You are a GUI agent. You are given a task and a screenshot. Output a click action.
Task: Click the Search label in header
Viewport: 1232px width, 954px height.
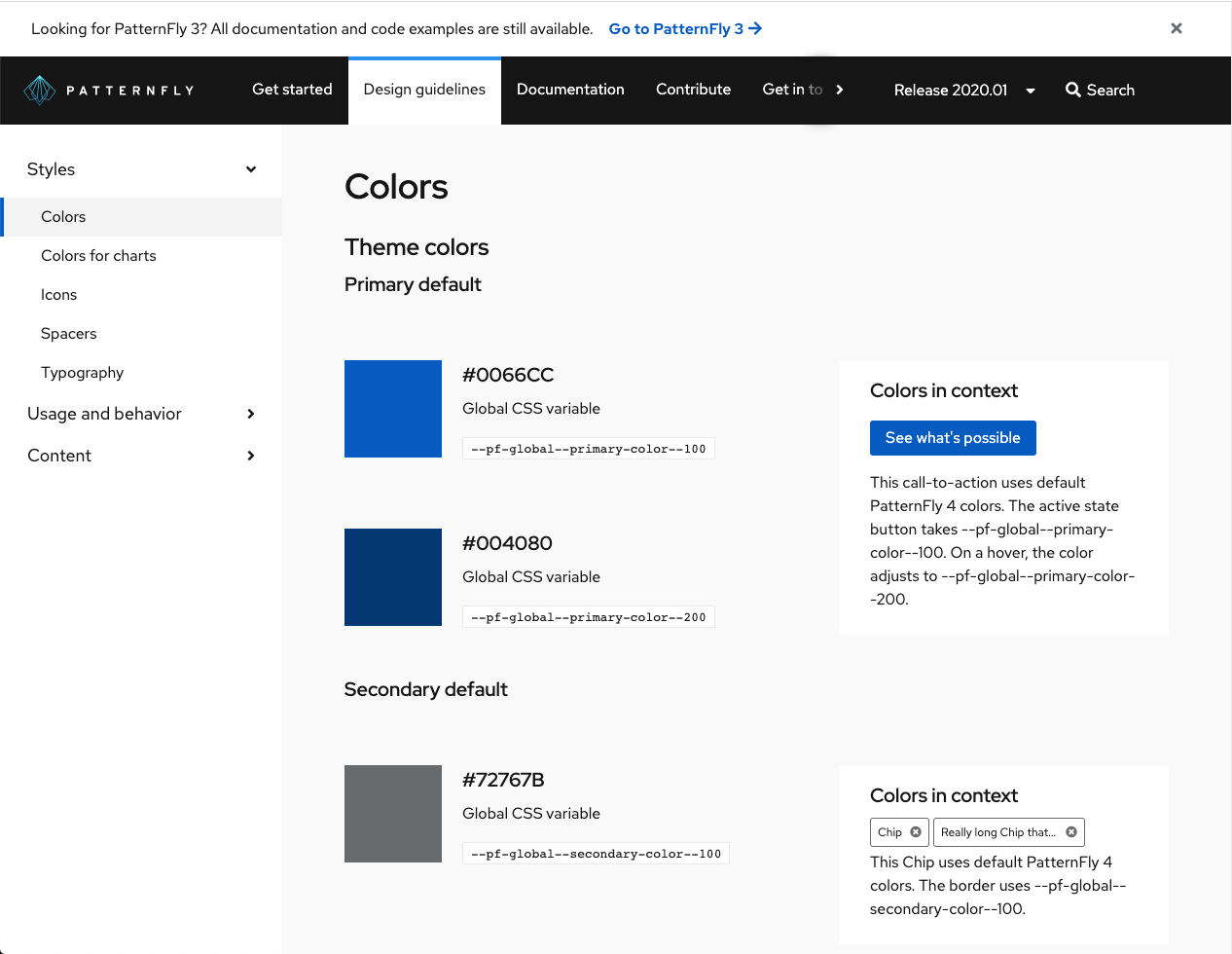tap(1110, 91)
